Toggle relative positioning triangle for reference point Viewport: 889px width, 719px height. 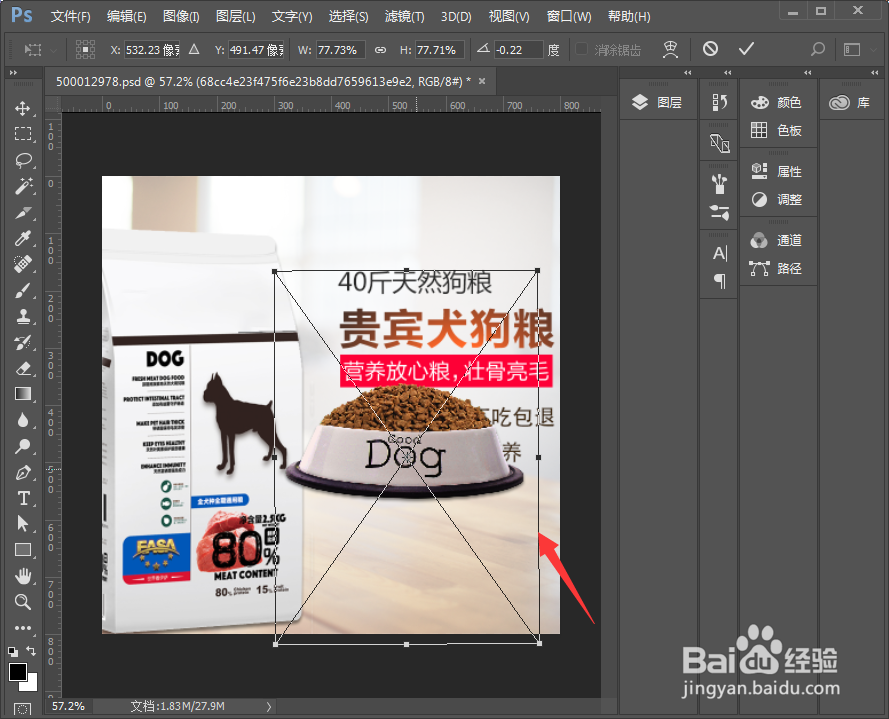pyautogui.click(x=194, y=49)
